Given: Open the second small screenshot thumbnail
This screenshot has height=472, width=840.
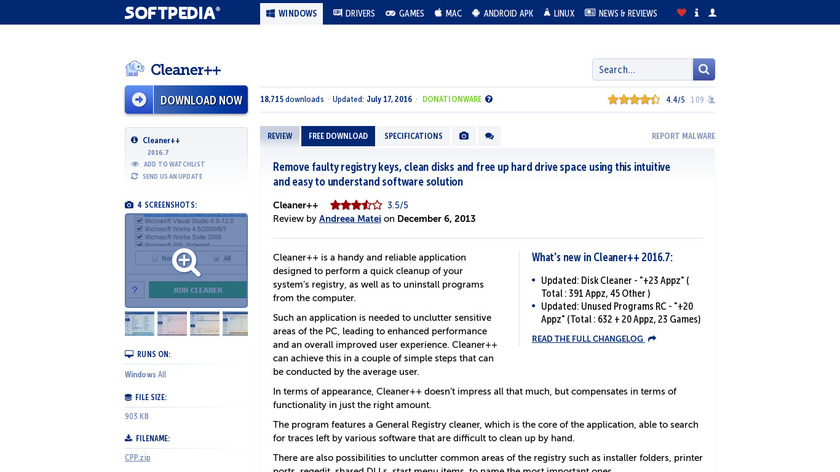Looking at the screenshot, I should (172, 324).
